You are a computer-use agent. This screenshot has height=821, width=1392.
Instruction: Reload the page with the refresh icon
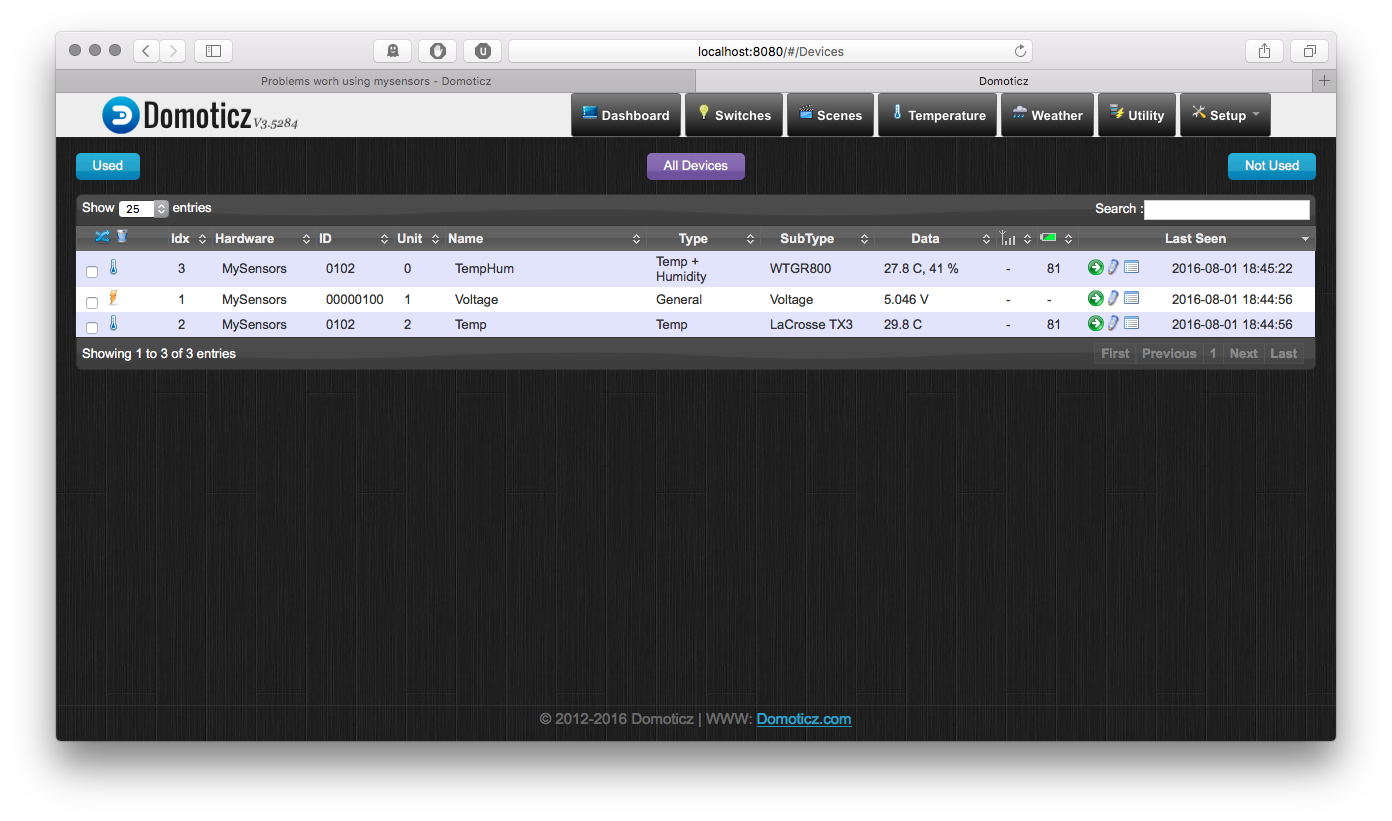point(1020,51)
